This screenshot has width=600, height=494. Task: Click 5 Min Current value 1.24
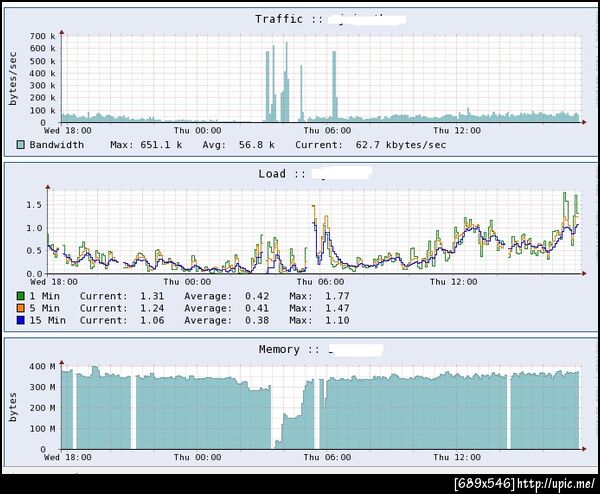[152, 308]
